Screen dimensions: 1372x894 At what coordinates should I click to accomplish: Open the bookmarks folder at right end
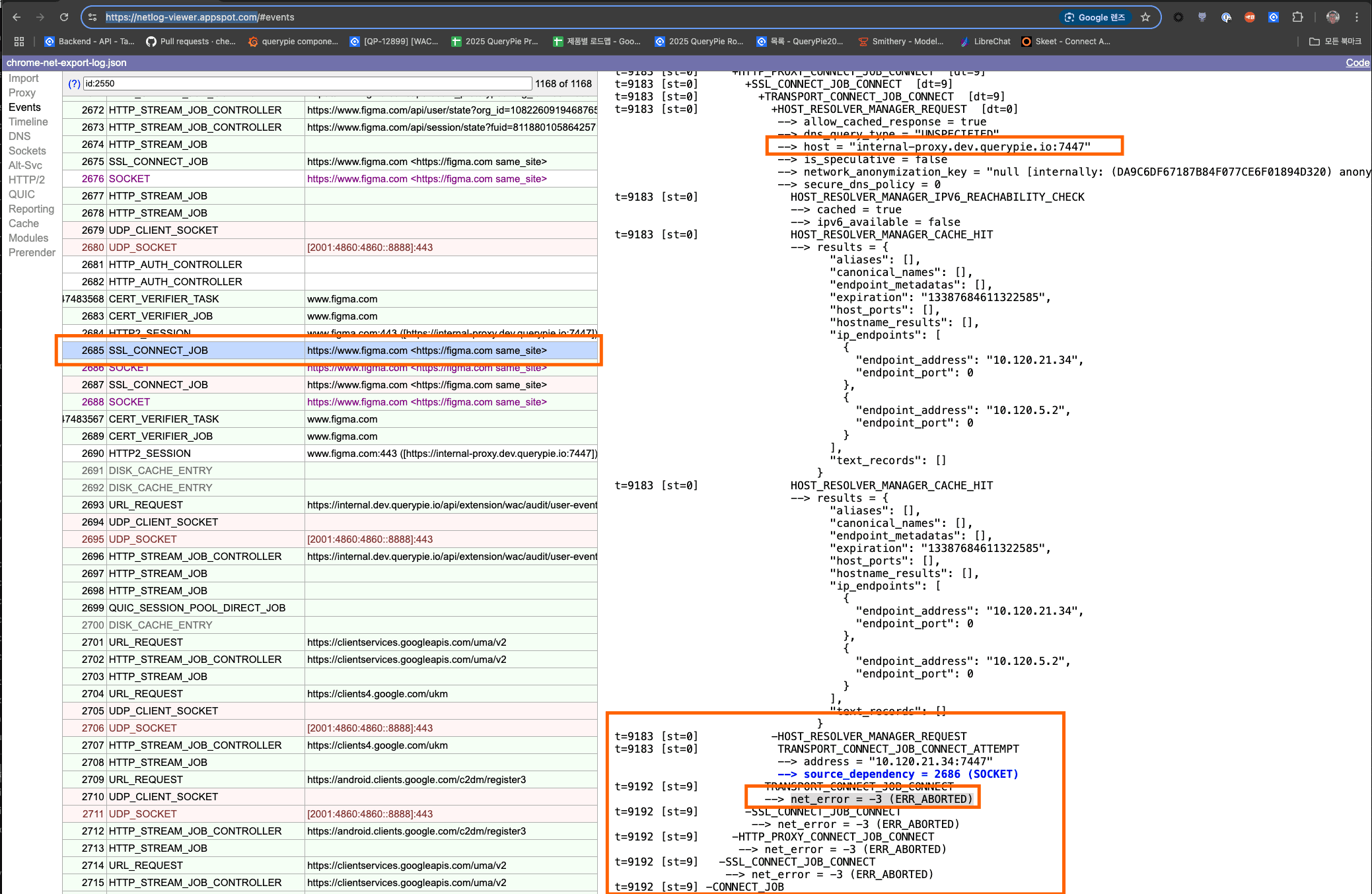(1335, 41)
